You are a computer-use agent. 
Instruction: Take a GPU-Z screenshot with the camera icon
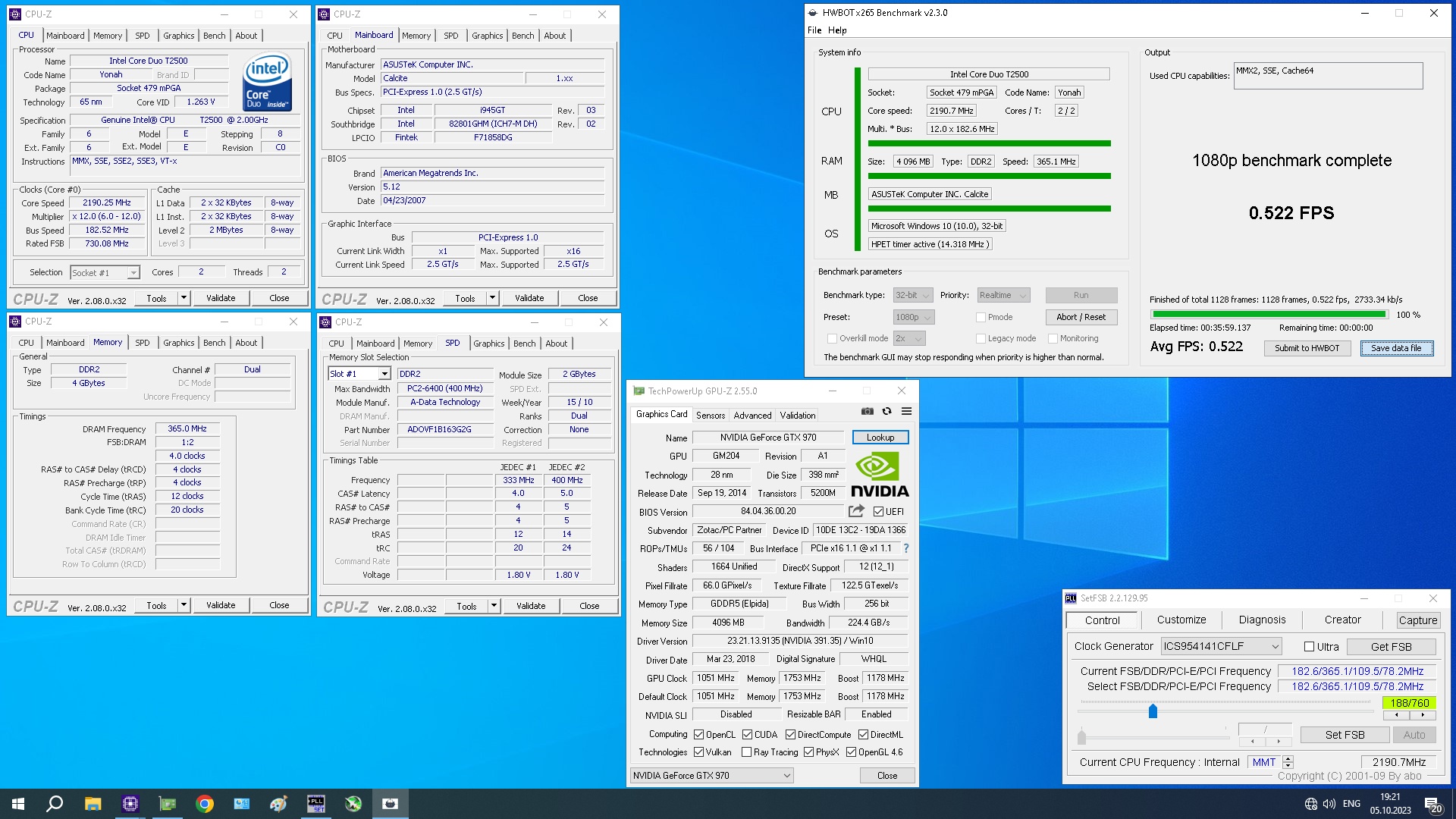(x=868, y=411)
